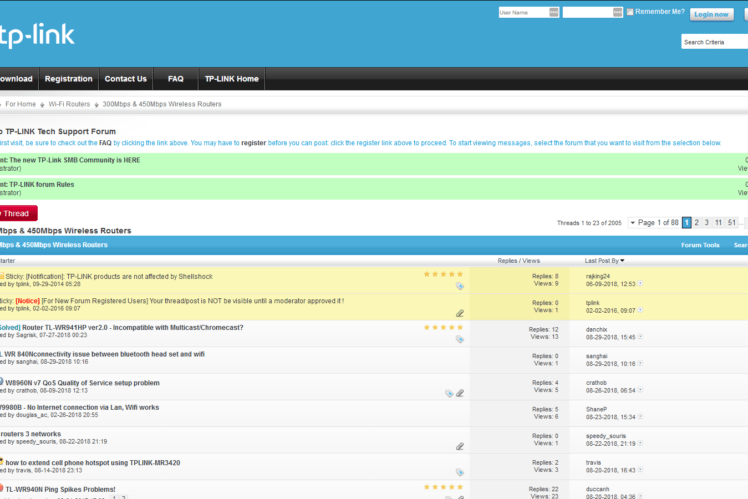Click tag icon on TL-WR941HP Chromecast thread

tap(459, 339)
